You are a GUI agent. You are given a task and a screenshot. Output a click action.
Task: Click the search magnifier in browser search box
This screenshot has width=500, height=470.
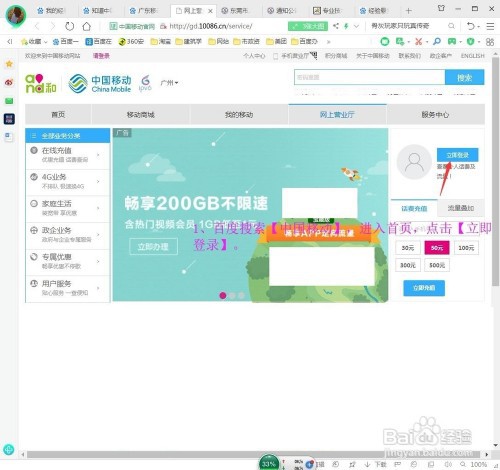tap(451, 26)
